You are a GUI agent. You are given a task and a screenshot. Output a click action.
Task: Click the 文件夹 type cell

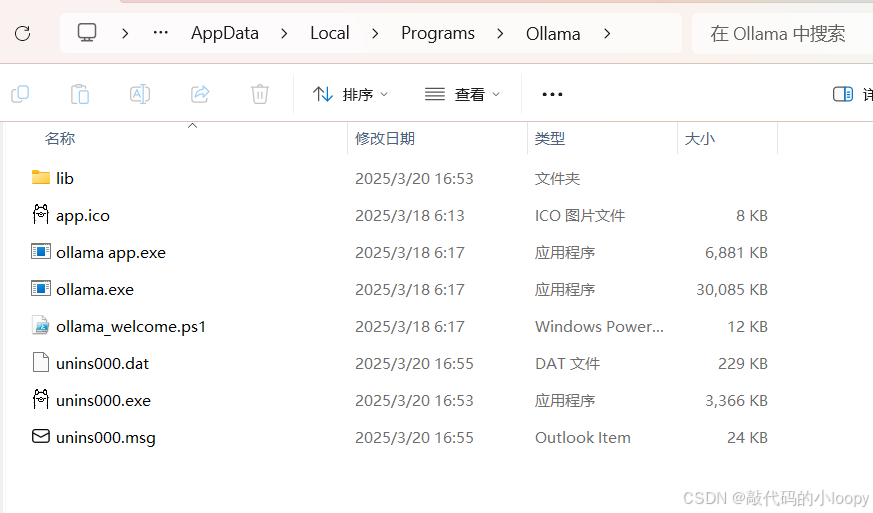point(557,178)
